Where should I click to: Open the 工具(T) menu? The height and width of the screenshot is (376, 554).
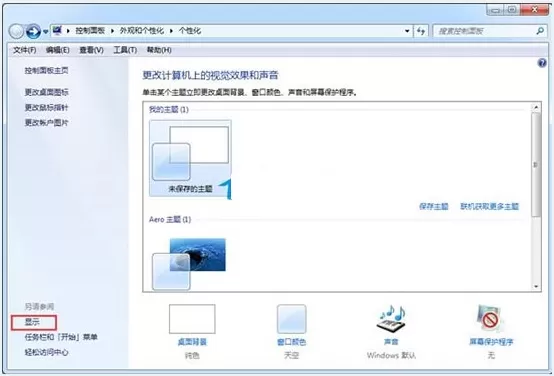pos(125,50)
